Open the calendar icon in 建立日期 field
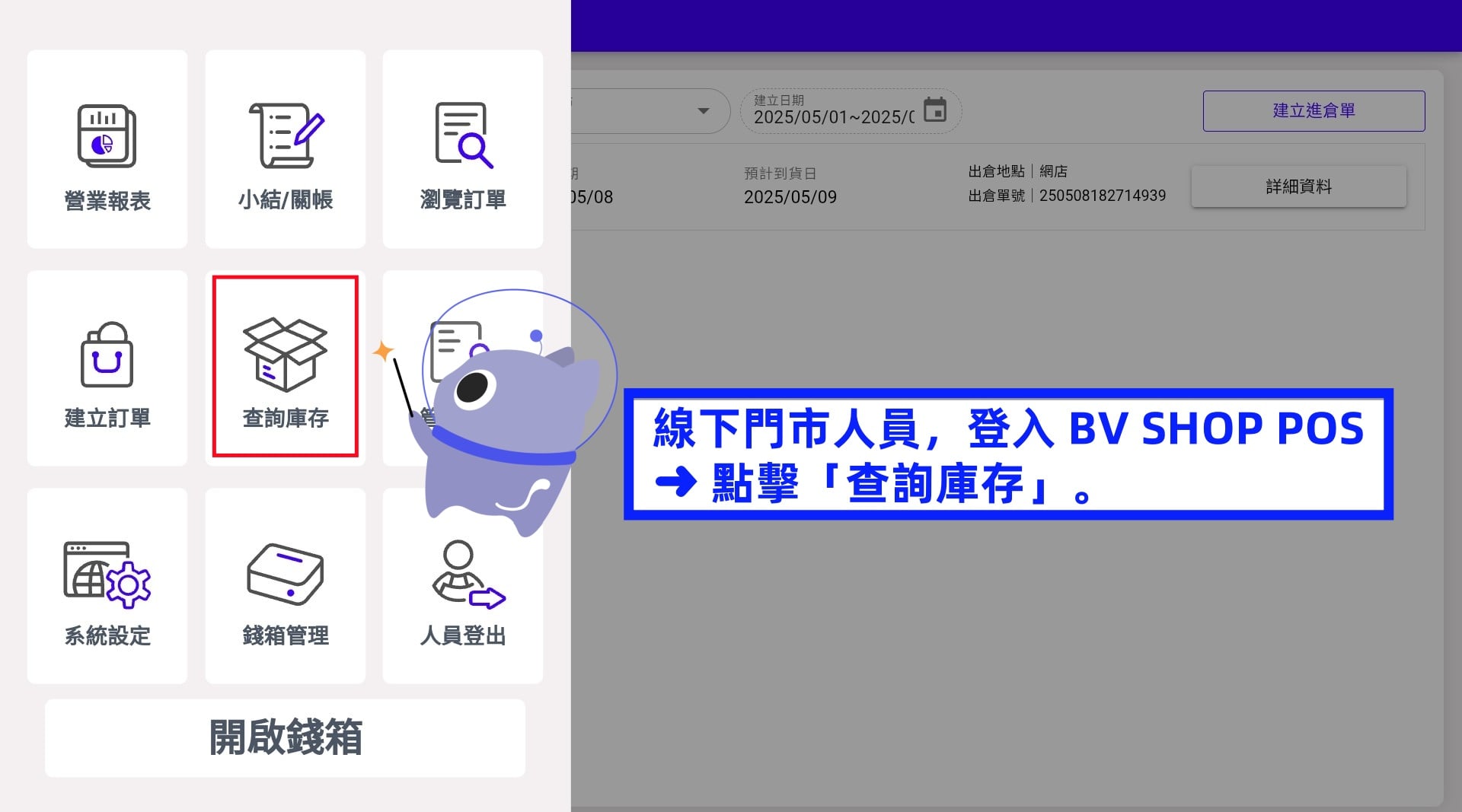This screenshot has width=1462, height=812. (935, 110)
